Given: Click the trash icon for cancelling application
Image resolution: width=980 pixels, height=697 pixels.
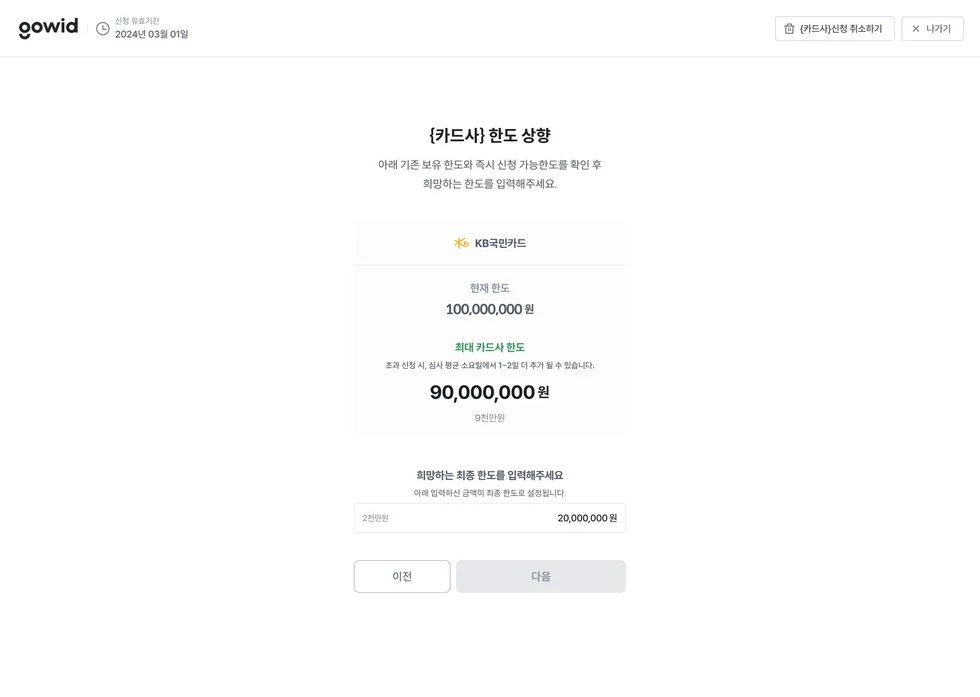Looking at the screenshot, I should point(789,29).
